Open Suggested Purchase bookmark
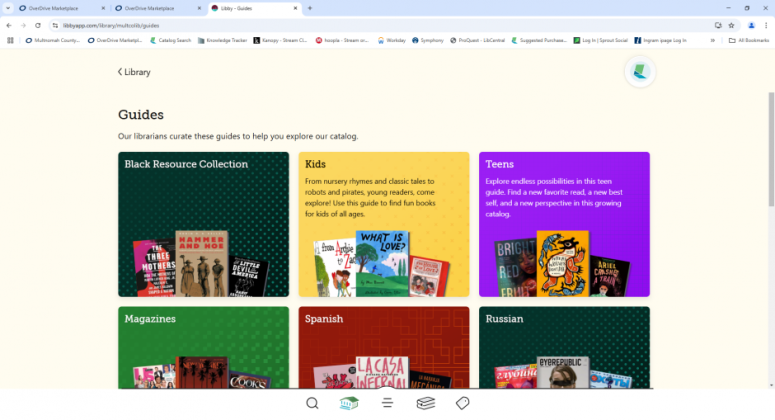Screen dimensions: 775x420 [x=539, y=41]
